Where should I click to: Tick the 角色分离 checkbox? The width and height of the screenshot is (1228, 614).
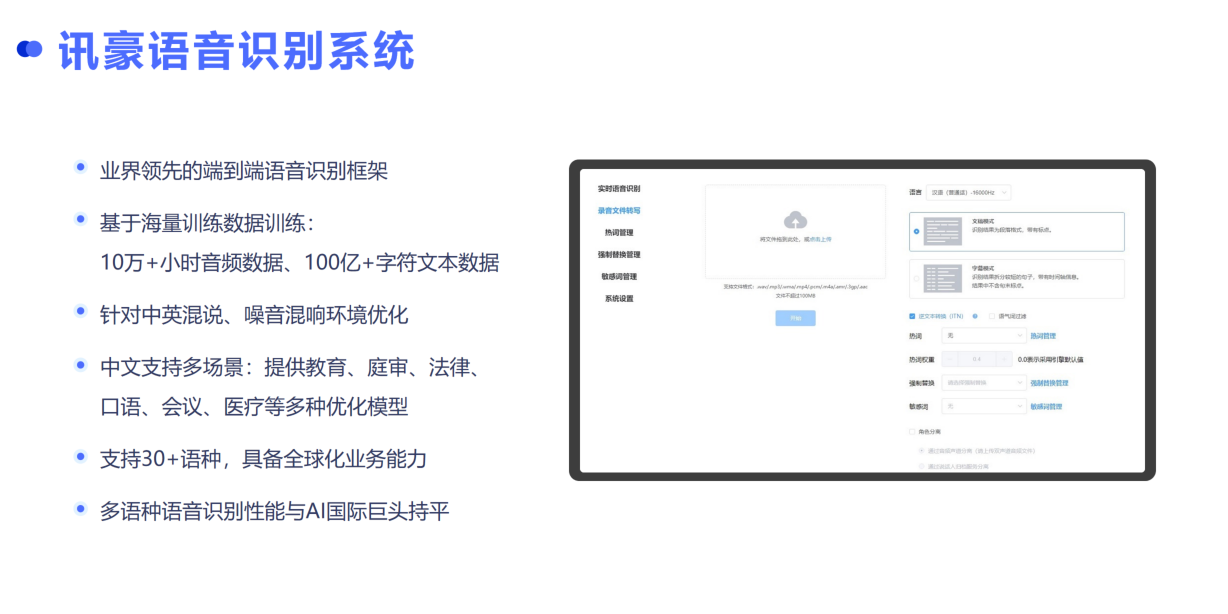[912, 432]
